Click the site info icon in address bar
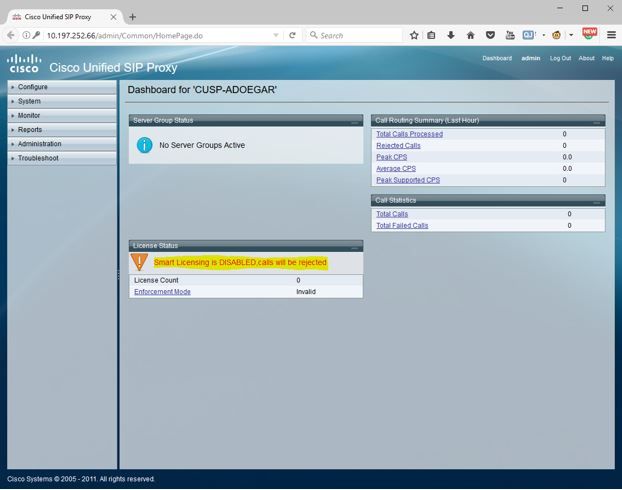The height and width of the screenshot is (490, 622). [26, 35]
